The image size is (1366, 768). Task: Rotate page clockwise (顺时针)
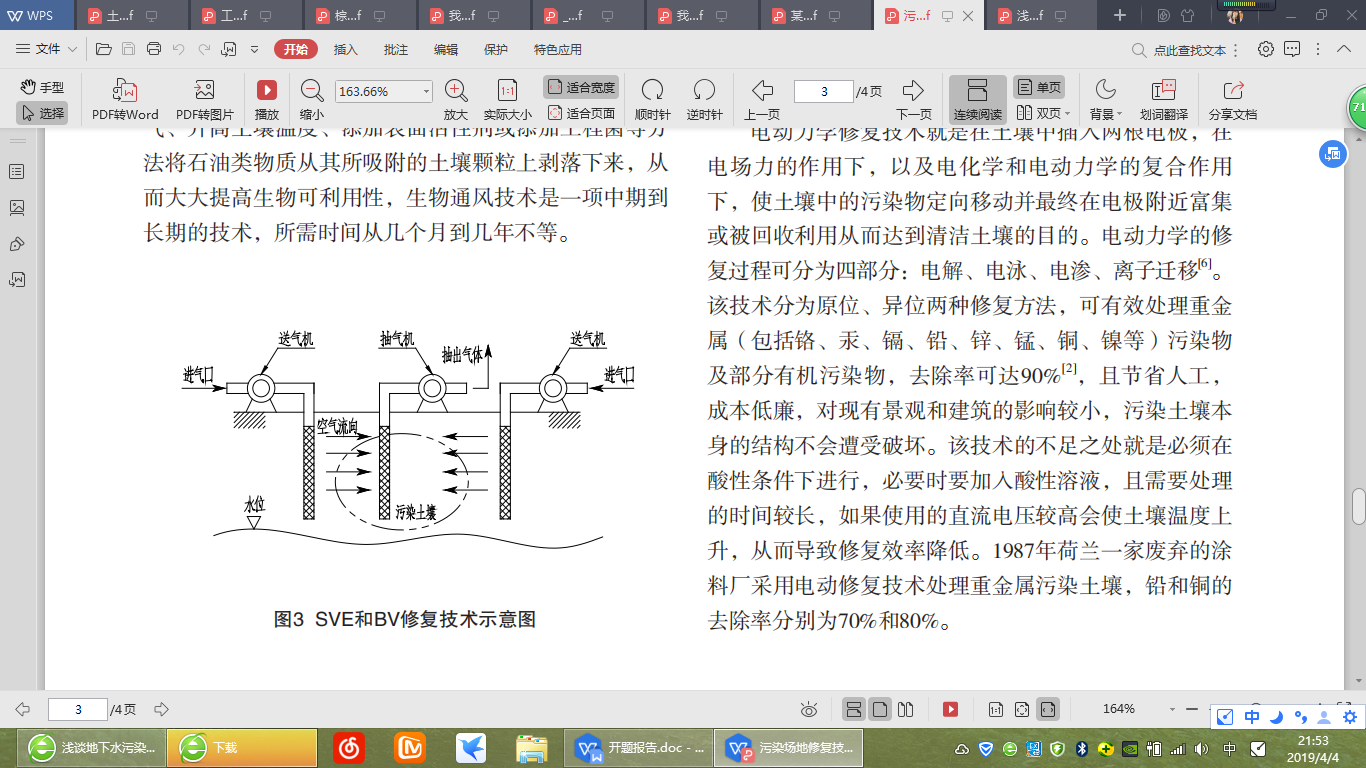pos(653,99)
